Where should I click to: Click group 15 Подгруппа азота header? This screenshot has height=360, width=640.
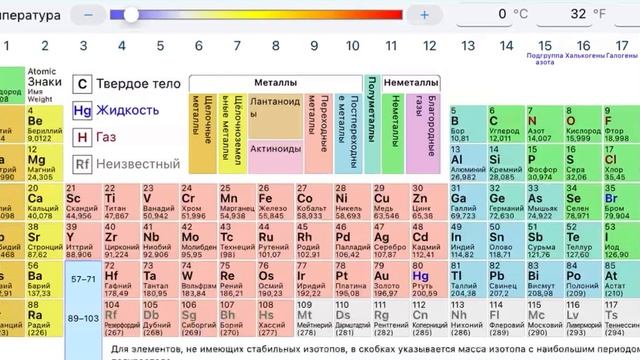[545, 52]
